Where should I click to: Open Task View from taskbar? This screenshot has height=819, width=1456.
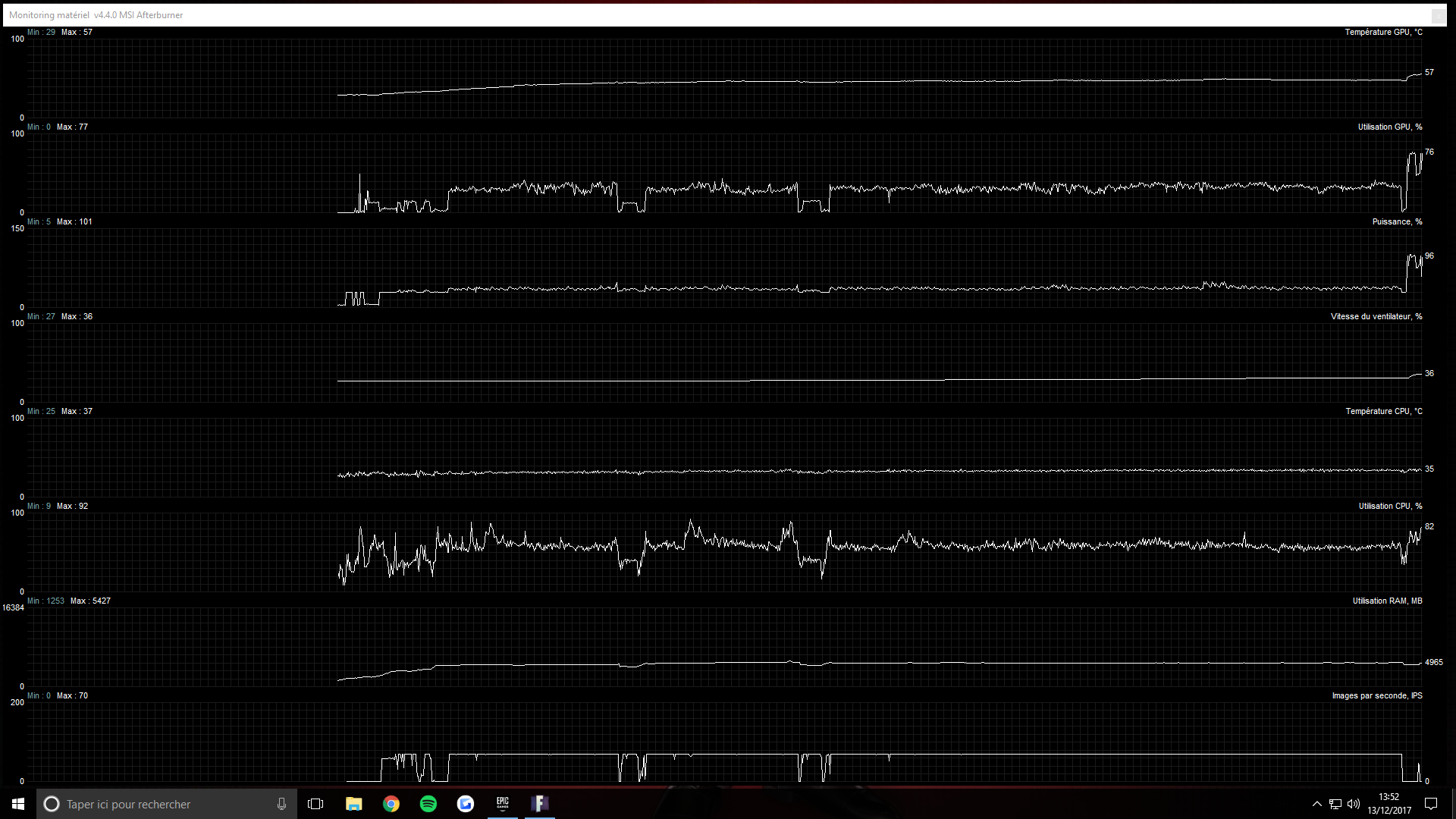tap(315, 804)
